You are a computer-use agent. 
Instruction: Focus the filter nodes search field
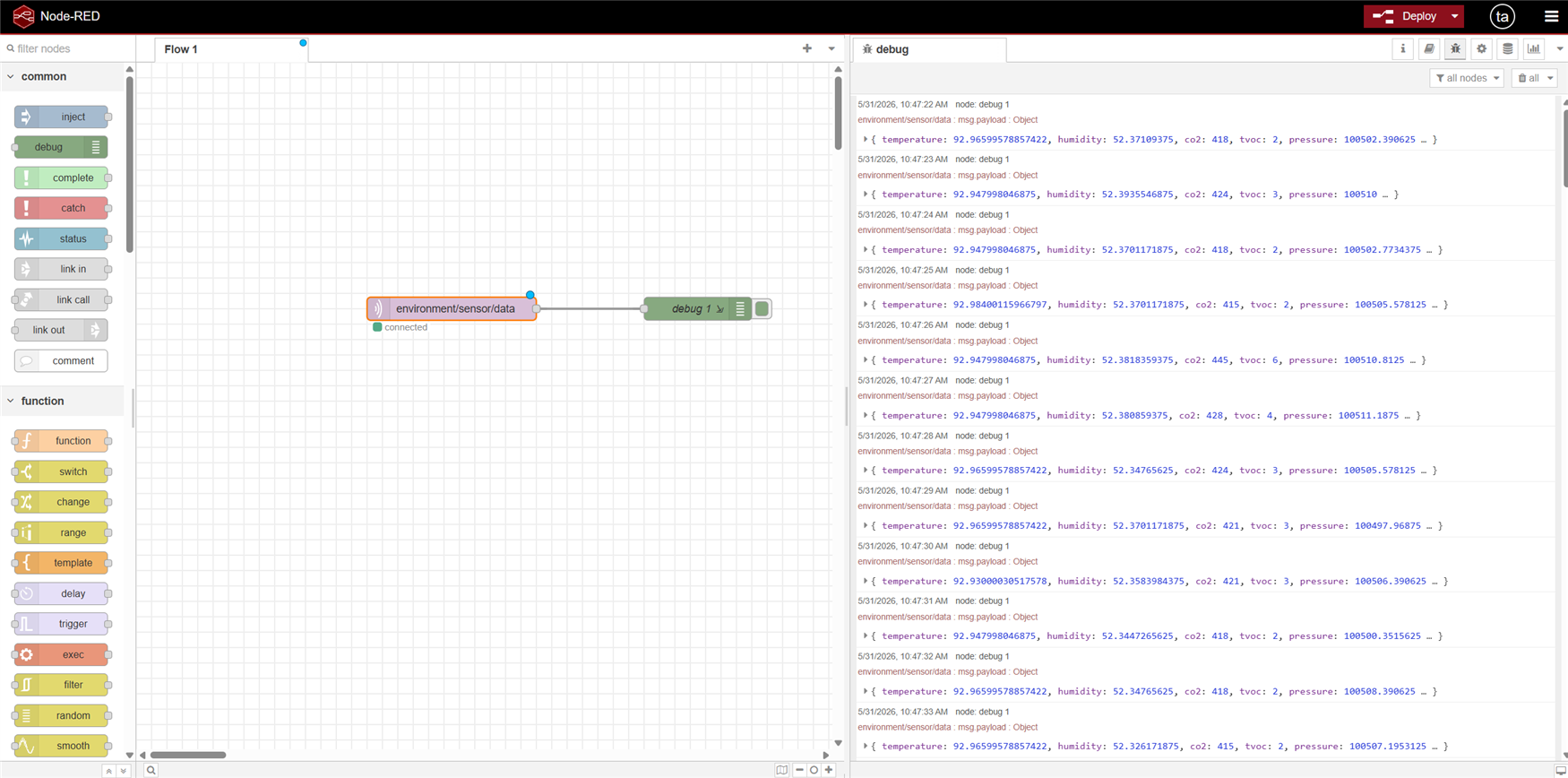click(68, 48)
